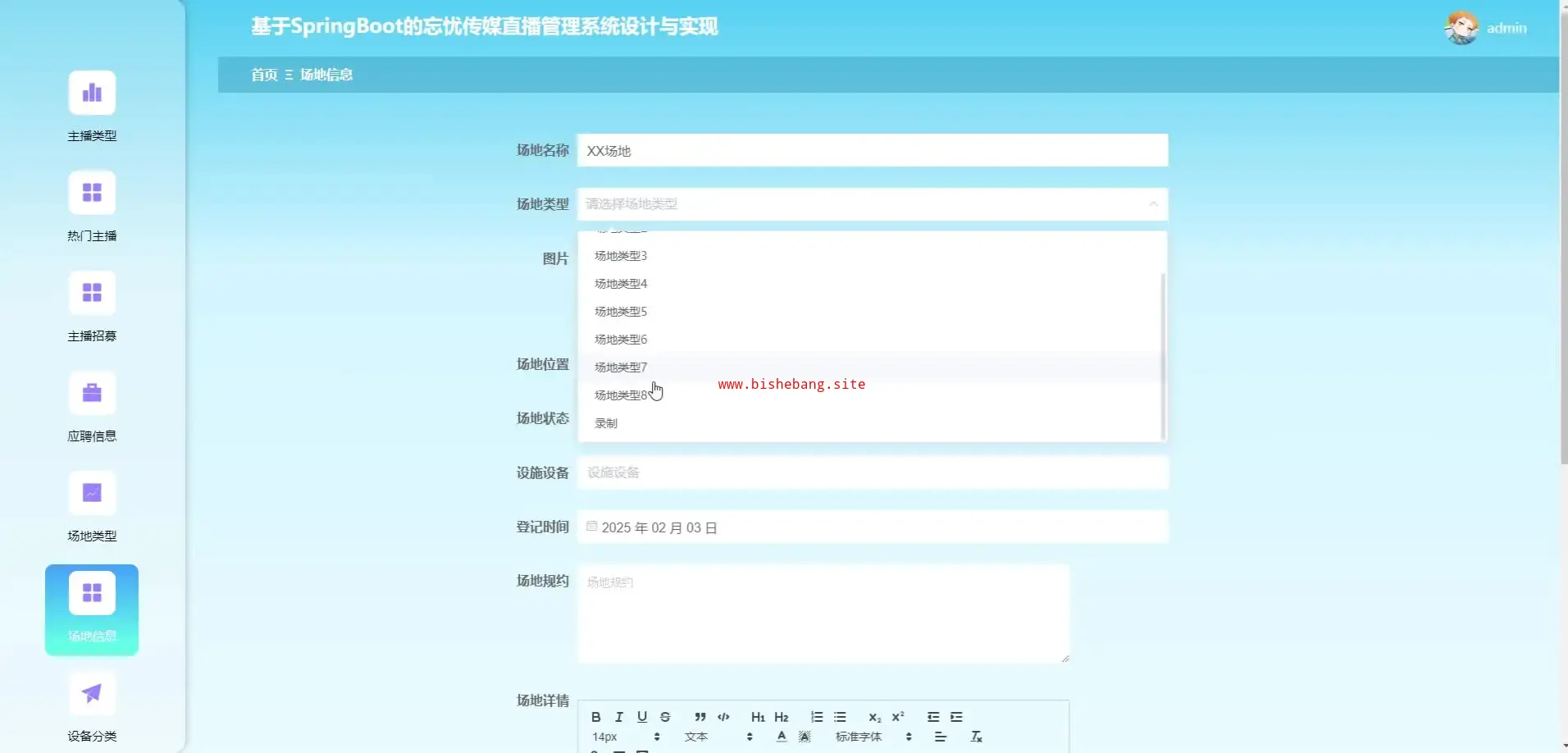Collapse the 场地类型 list with the arrow
This screenshot has height=753, width=1568.
1153,204
